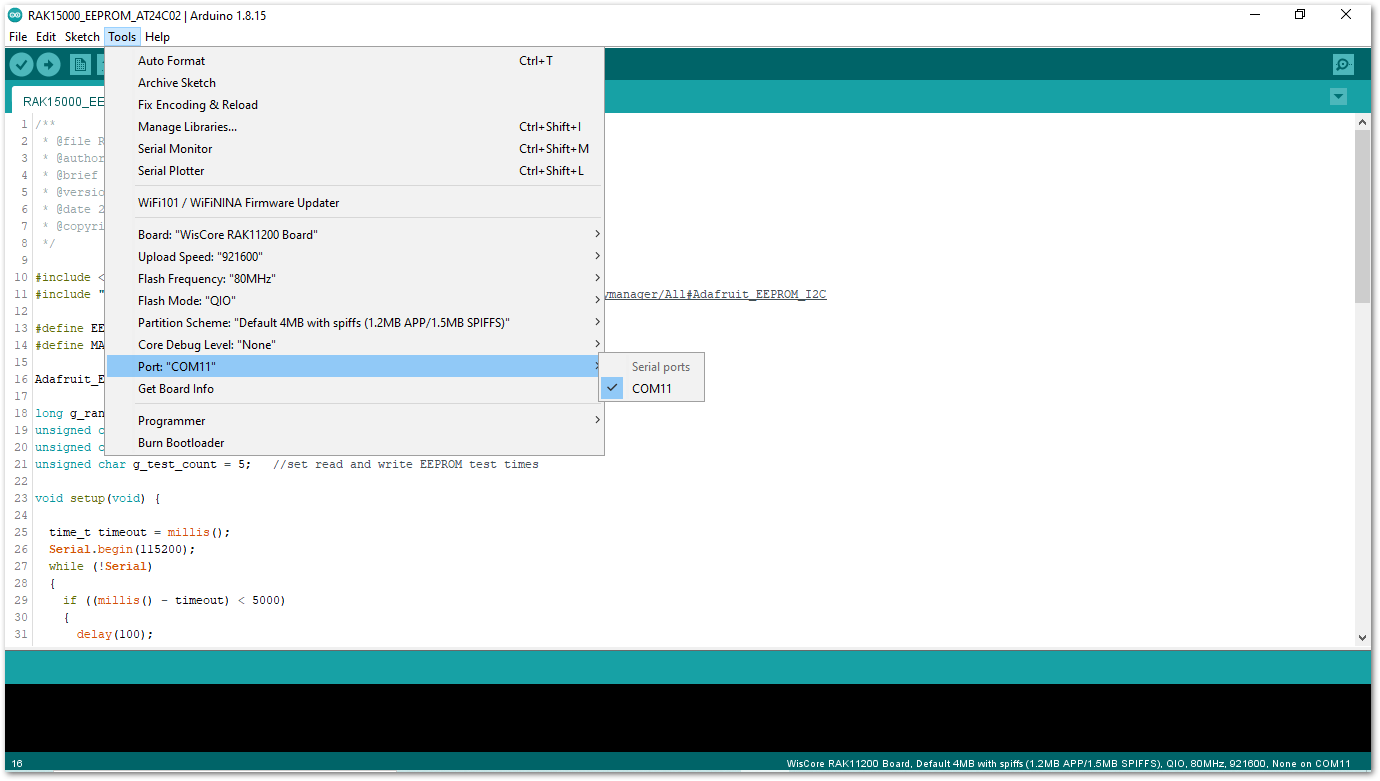Click the editor scroll up arrow
Viewport: 1380px width, 781px height.
pyautogui.click(x=1362, y=122)
